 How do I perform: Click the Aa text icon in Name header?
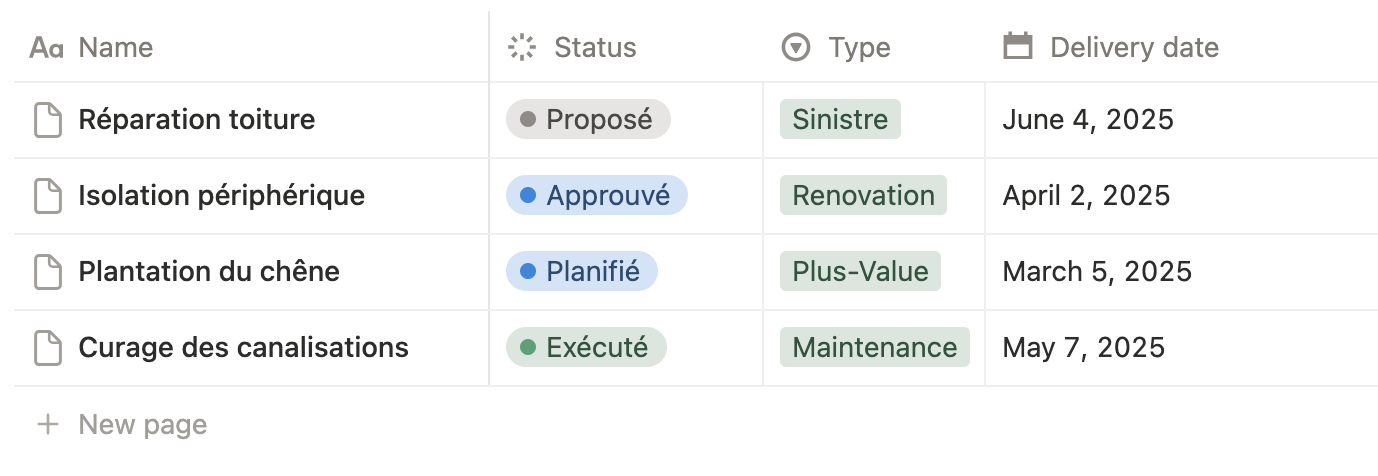point(47,47)
